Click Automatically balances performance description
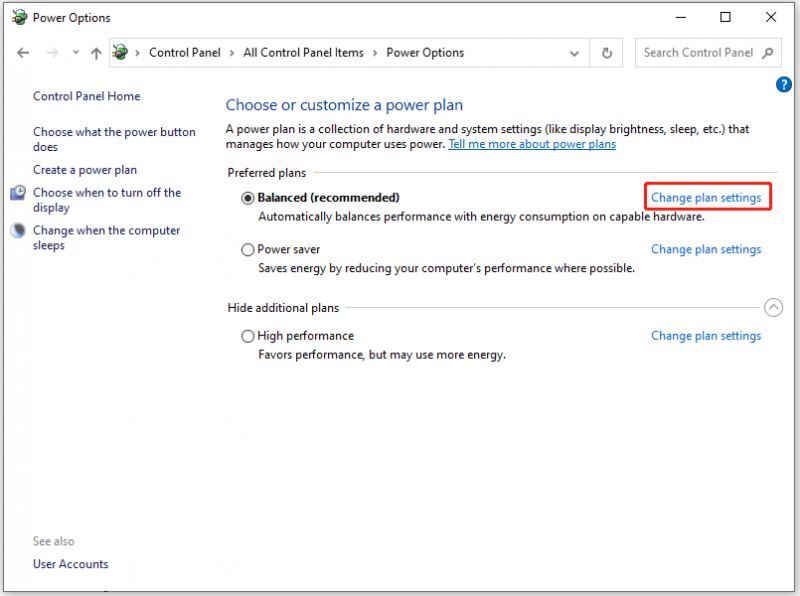Image resolution: width=800 pixels, height=596 pixels. coord(481,217)
